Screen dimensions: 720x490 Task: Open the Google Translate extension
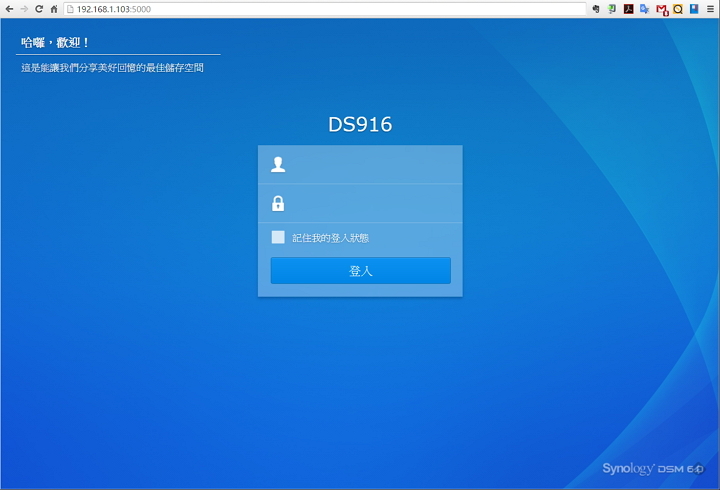click(x=645, y=8)
